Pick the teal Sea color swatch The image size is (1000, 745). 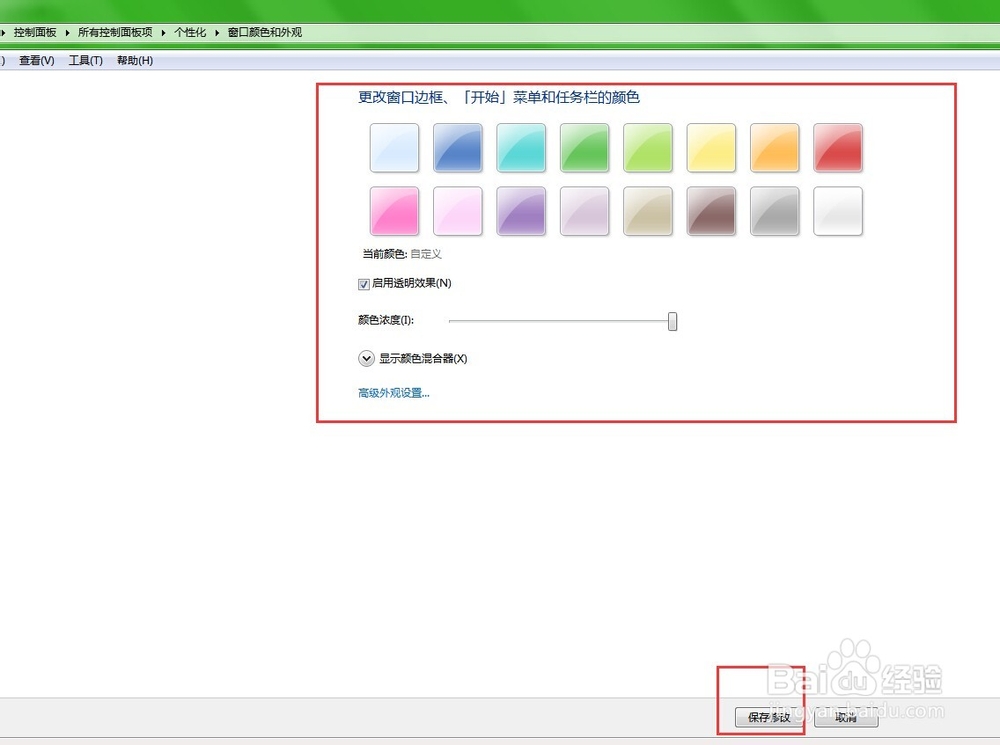pyautogui.click(x=521, y=147)
